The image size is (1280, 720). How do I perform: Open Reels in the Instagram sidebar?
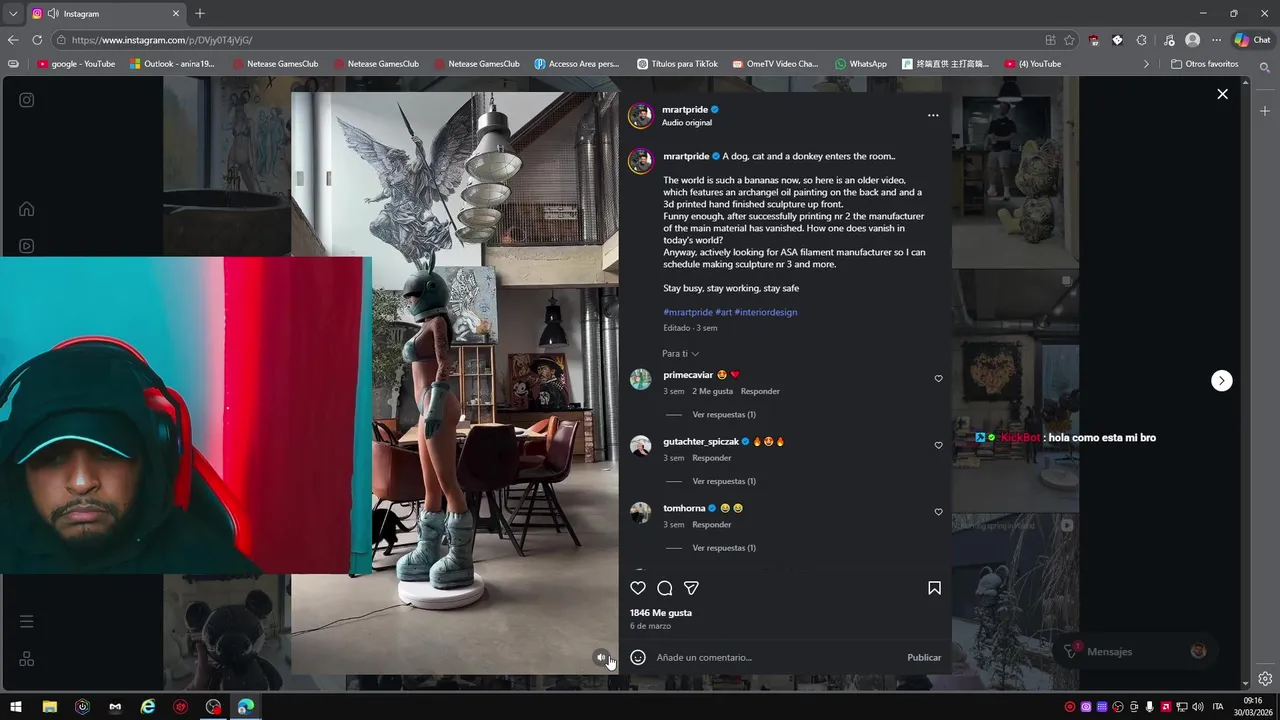[27, 246]
